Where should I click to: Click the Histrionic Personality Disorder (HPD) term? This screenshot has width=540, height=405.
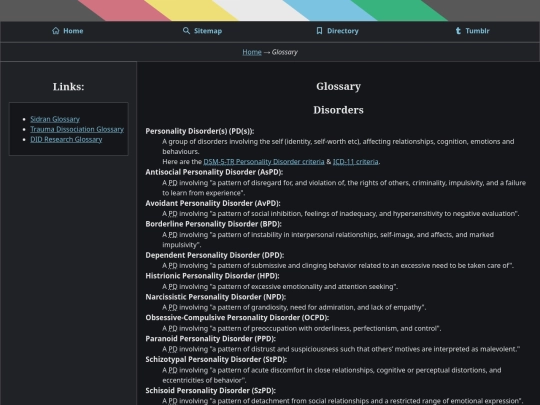[x=212, y=276]
